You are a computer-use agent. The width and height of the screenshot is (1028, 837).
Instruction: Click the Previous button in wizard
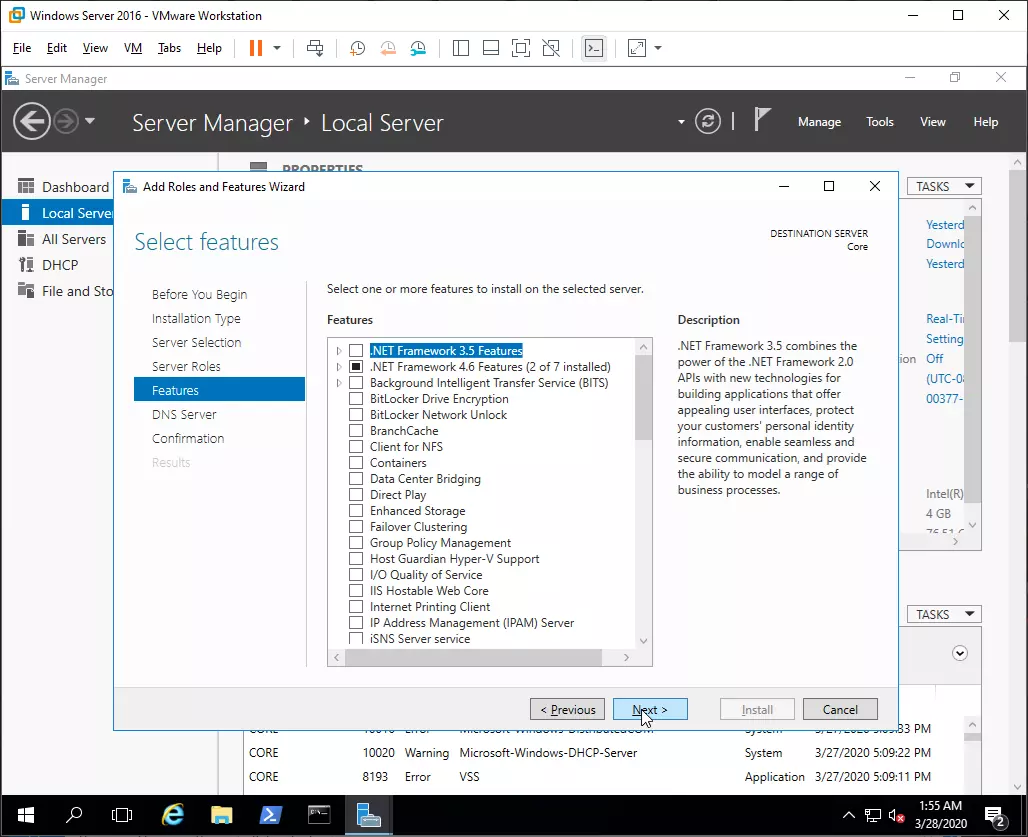pyautogui.click(x=567, y=709)
